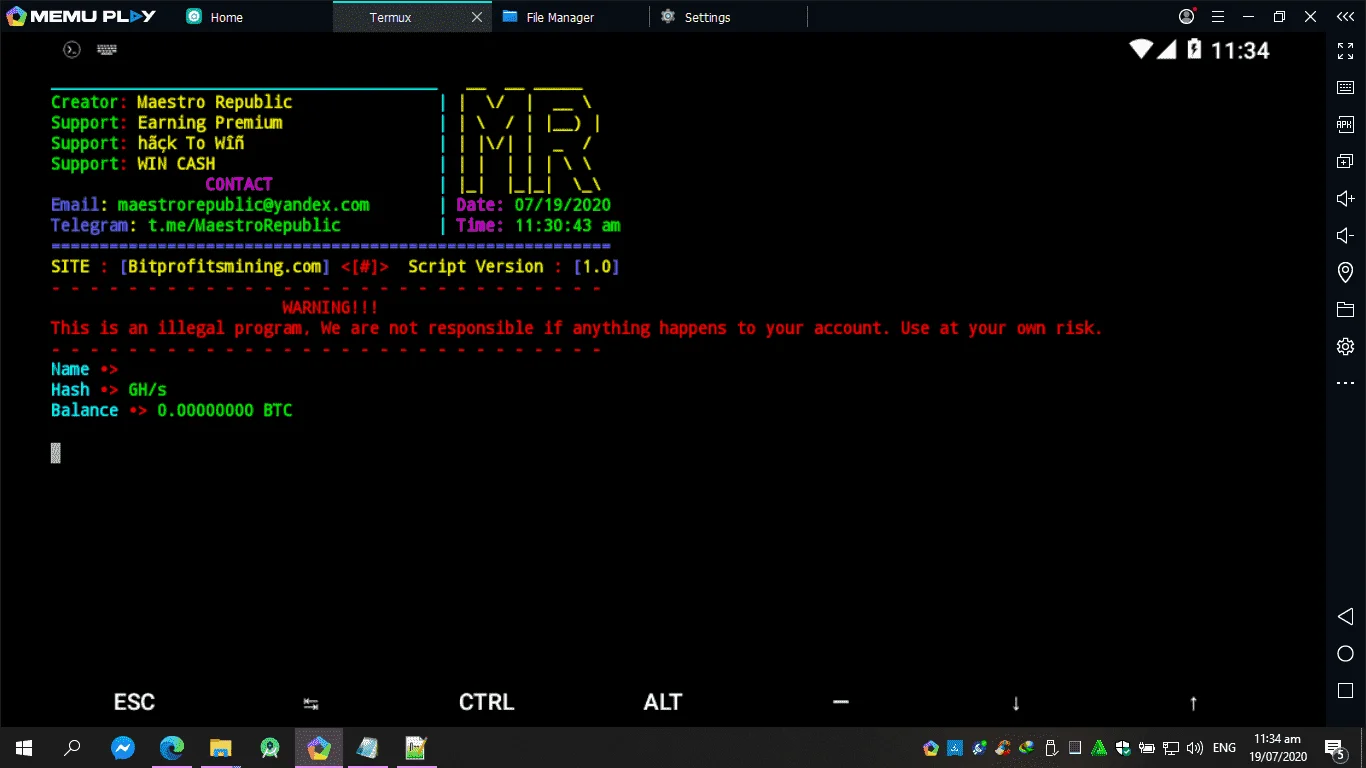Open Android Studio from the taskbar
Screen dimensions: 1366x768
click(x=270, y=748)
